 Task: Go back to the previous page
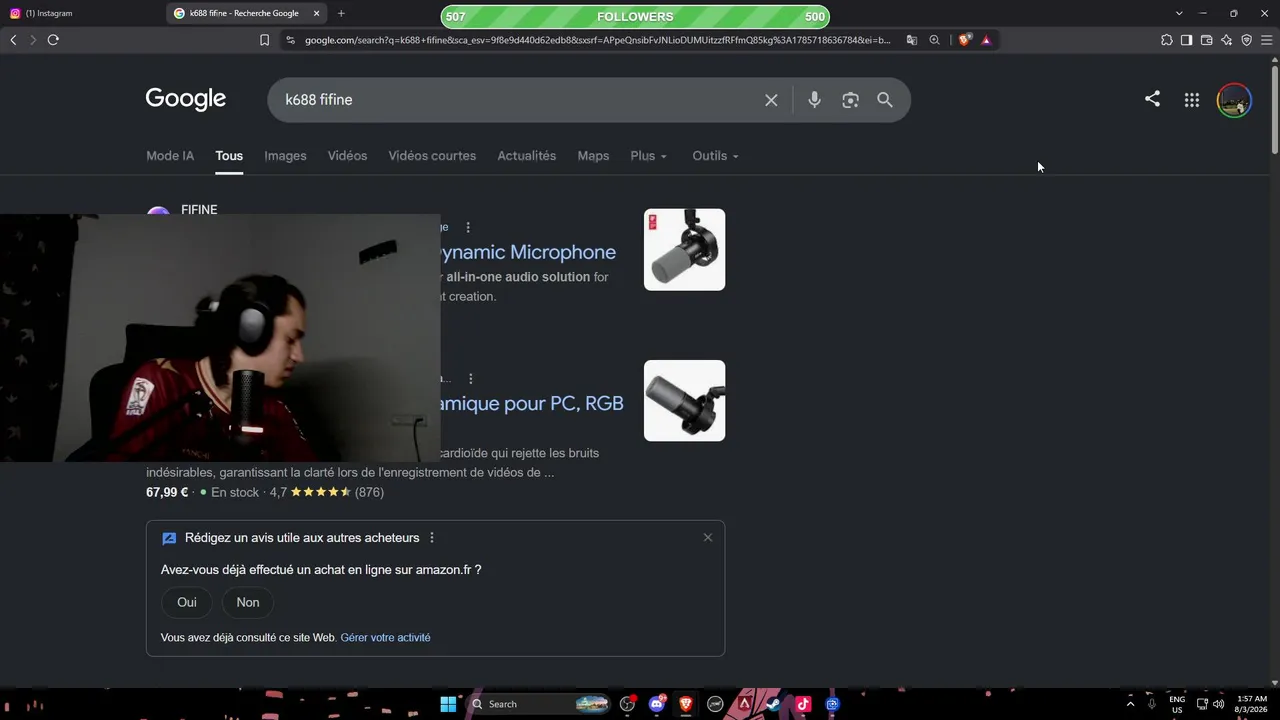pyautogui.click(x=13, y=40)
